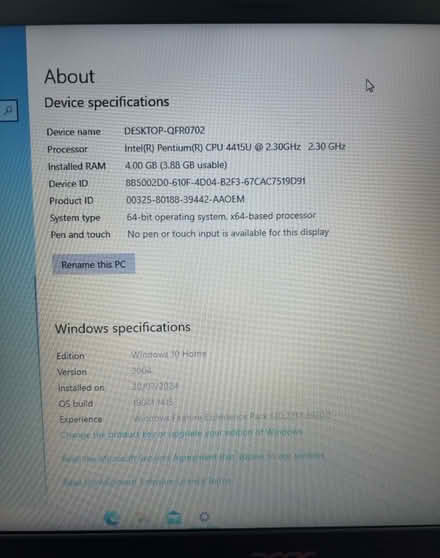Click the Settings gear taskbar icon
Viewport: 440px width, 558px height.
click(204, 516)
